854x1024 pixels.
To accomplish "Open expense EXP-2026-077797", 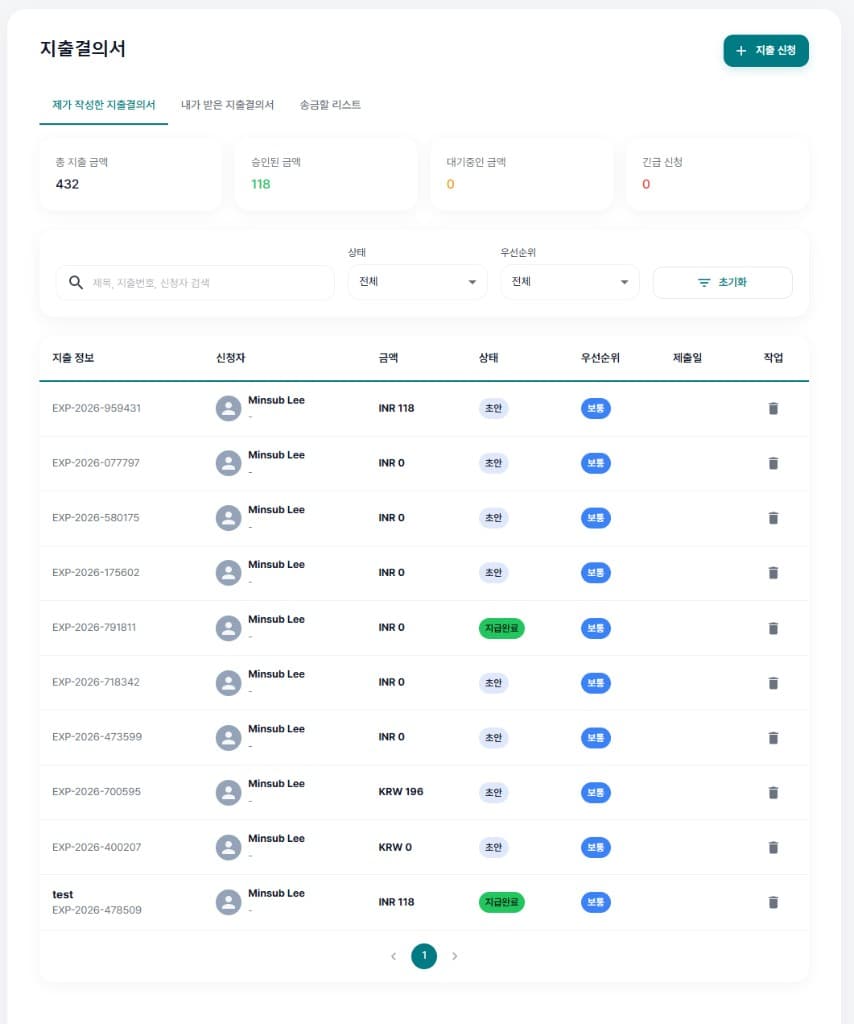I will click(x=96, y=463).
